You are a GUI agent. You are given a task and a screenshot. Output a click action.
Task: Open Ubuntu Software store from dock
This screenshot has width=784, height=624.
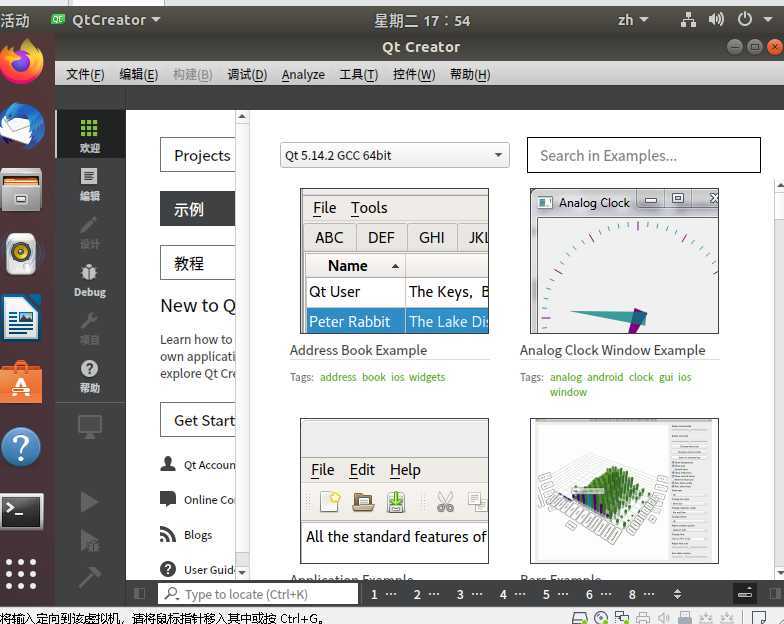click(22, 382)
